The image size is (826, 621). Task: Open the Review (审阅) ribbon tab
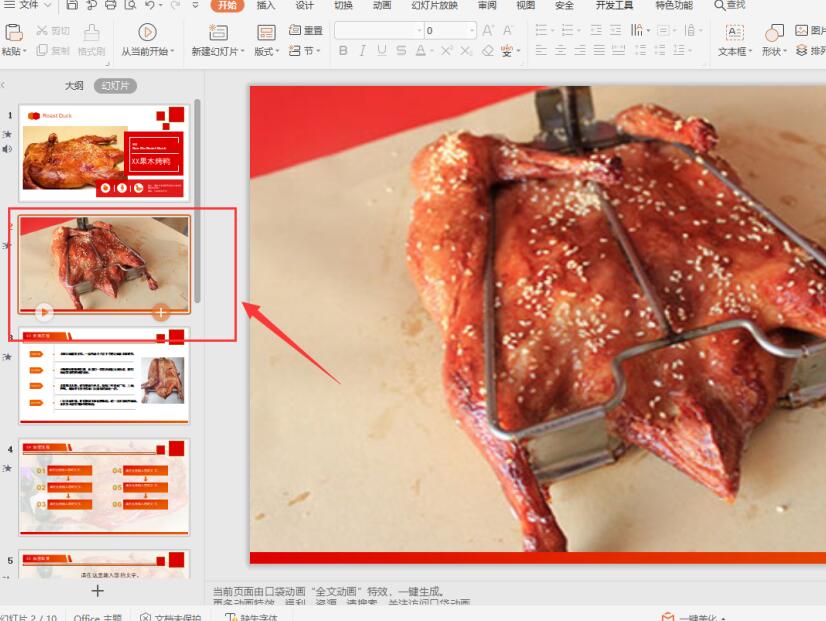point(487,5)
